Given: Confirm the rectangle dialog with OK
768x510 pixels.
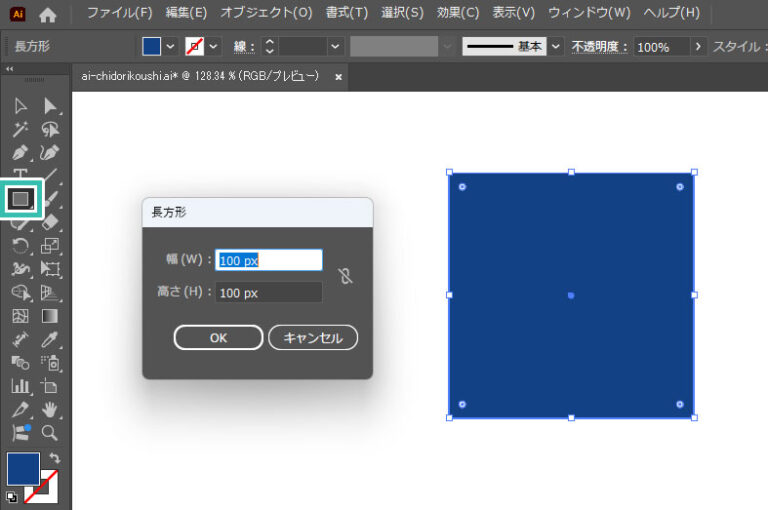Looking at the screenshot, I should click(218, 338).
